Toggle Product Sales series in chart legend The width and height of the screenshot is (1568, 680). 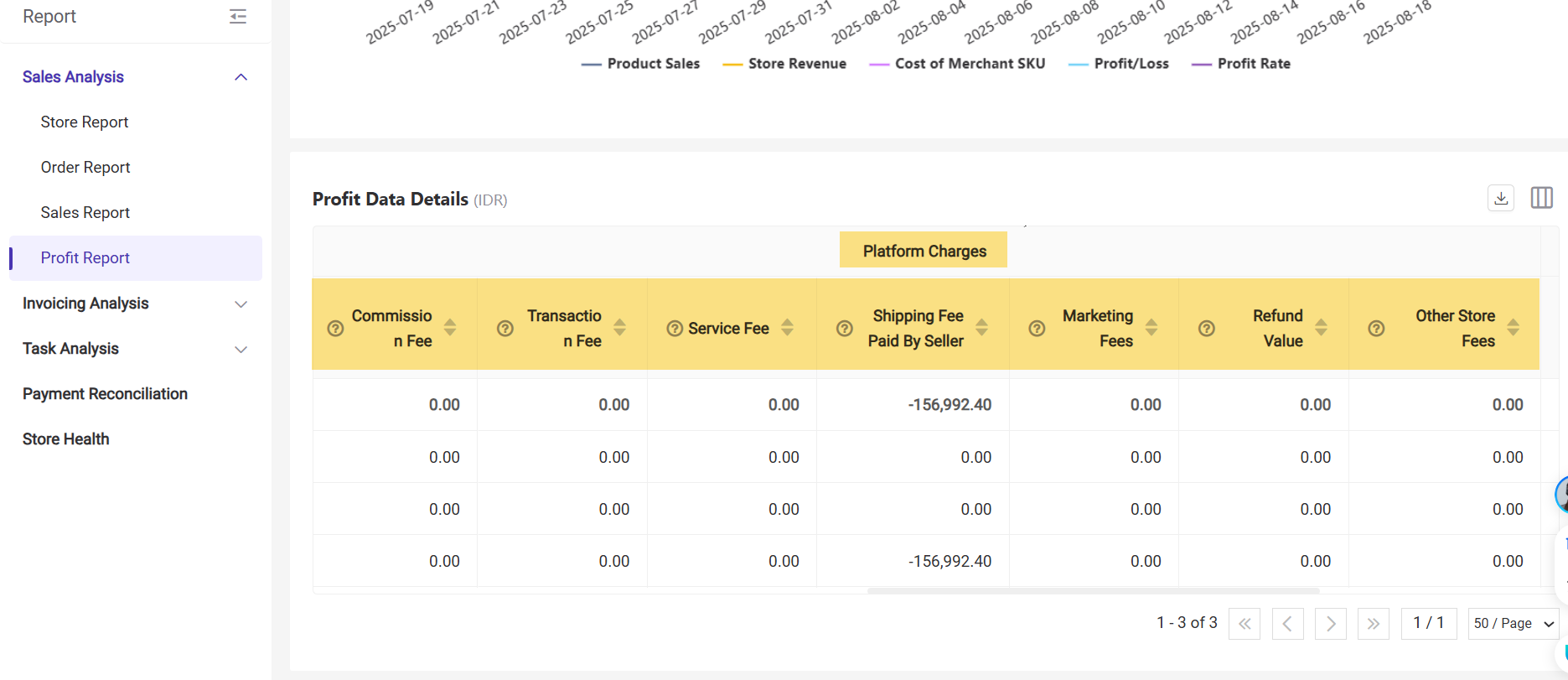640,64
